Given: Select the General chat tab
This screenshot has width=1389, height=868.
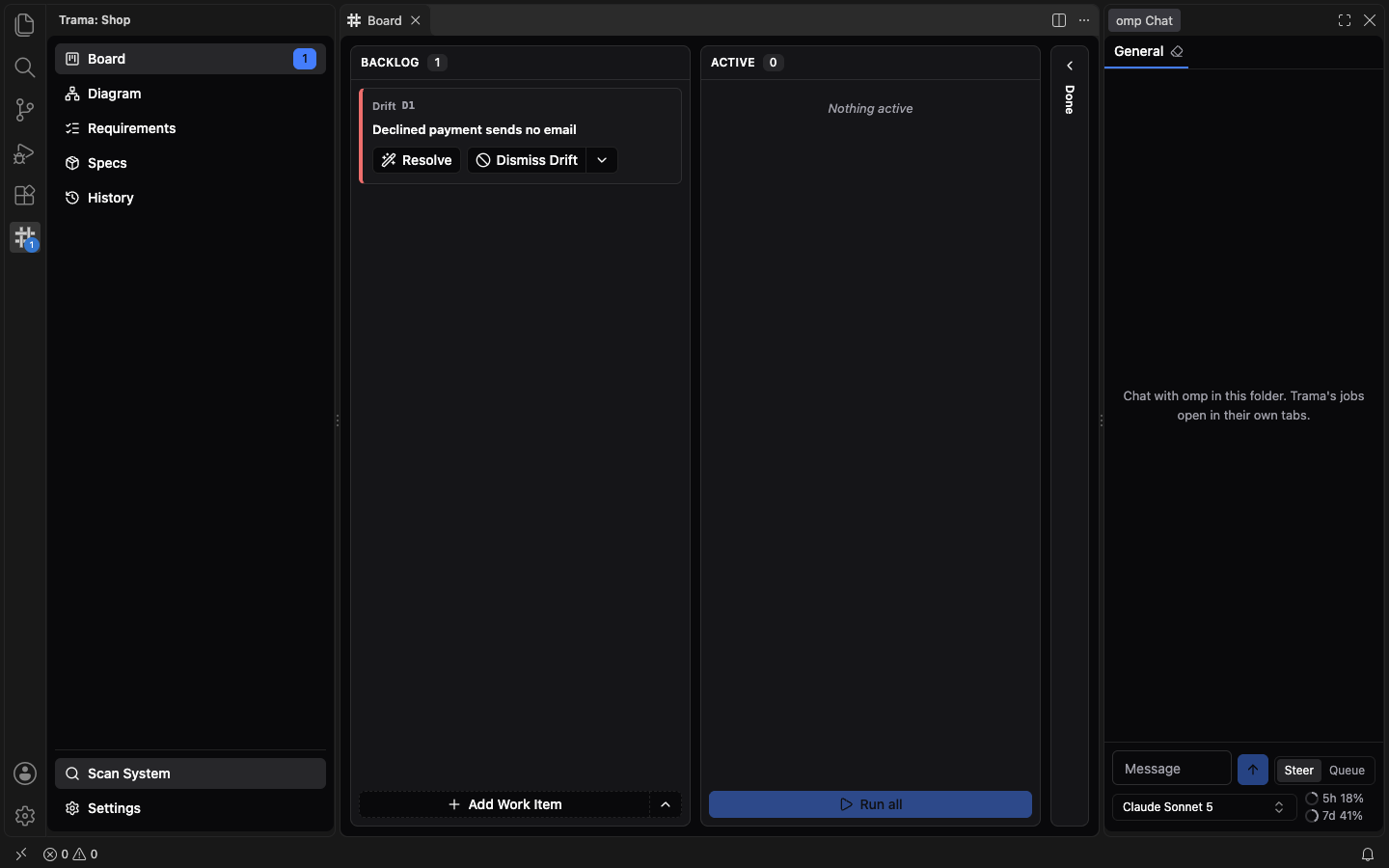Looking at the screenshot, I should coord(1138,51).
